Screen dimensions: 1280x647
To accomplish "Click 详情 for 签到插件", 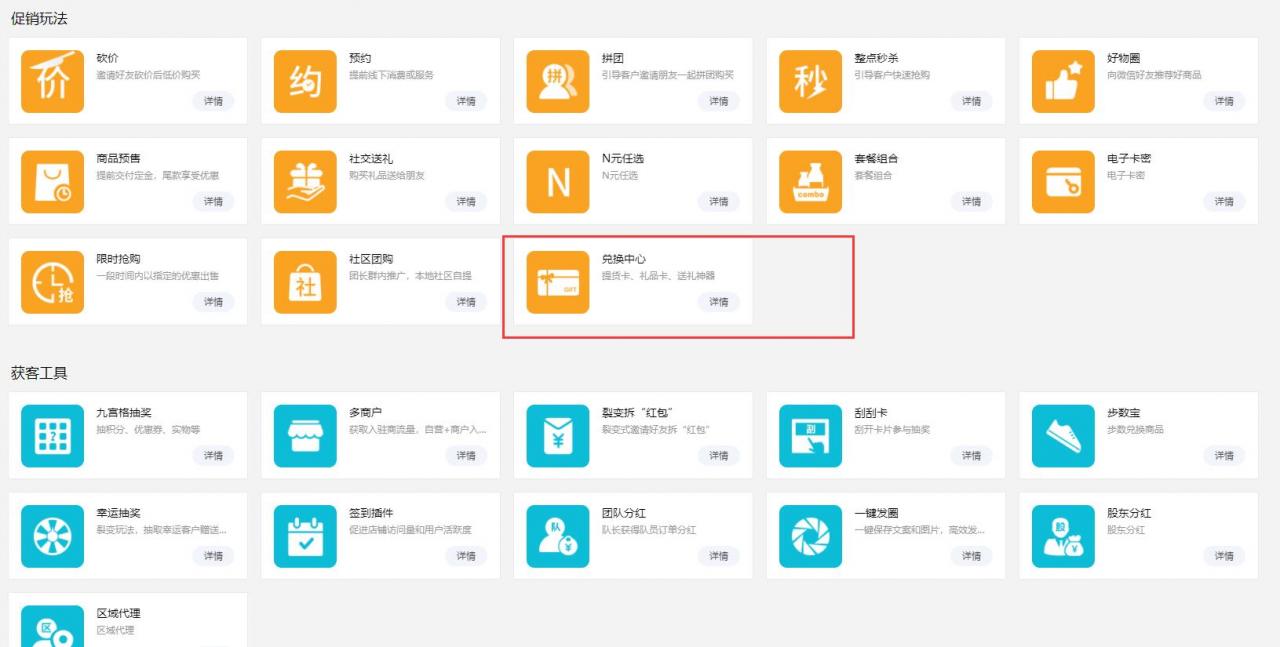I will pos(466,555).
